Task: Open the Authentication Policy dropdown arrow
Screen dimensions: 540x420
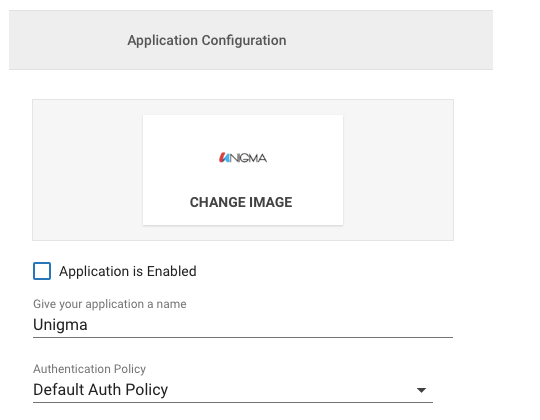Action: tap(421, 390)
